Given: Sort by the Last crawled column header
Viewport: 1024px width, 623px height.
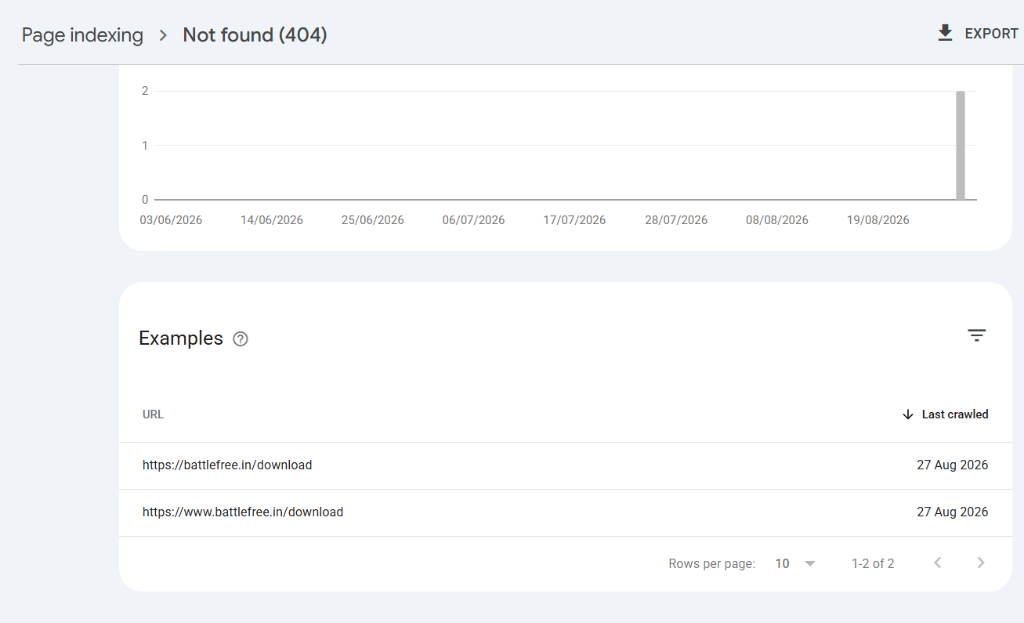Looking at the screenshot, I should click(955, 415).
